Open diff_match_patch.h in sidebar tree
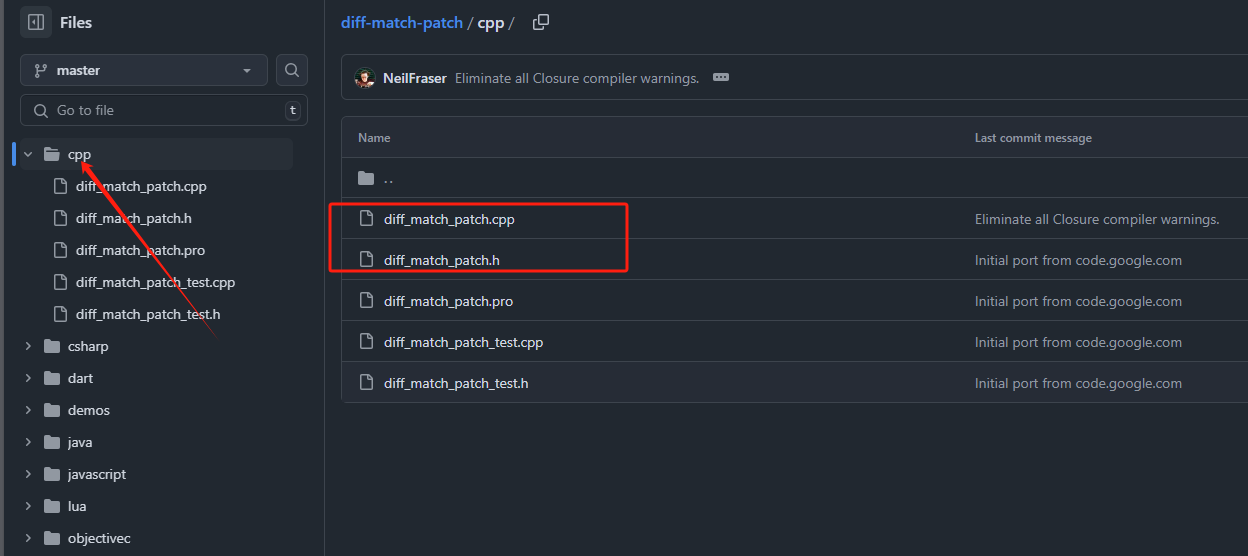This screenshot has height=556, width=1248. pyautogui.click(x=132, y=218)
